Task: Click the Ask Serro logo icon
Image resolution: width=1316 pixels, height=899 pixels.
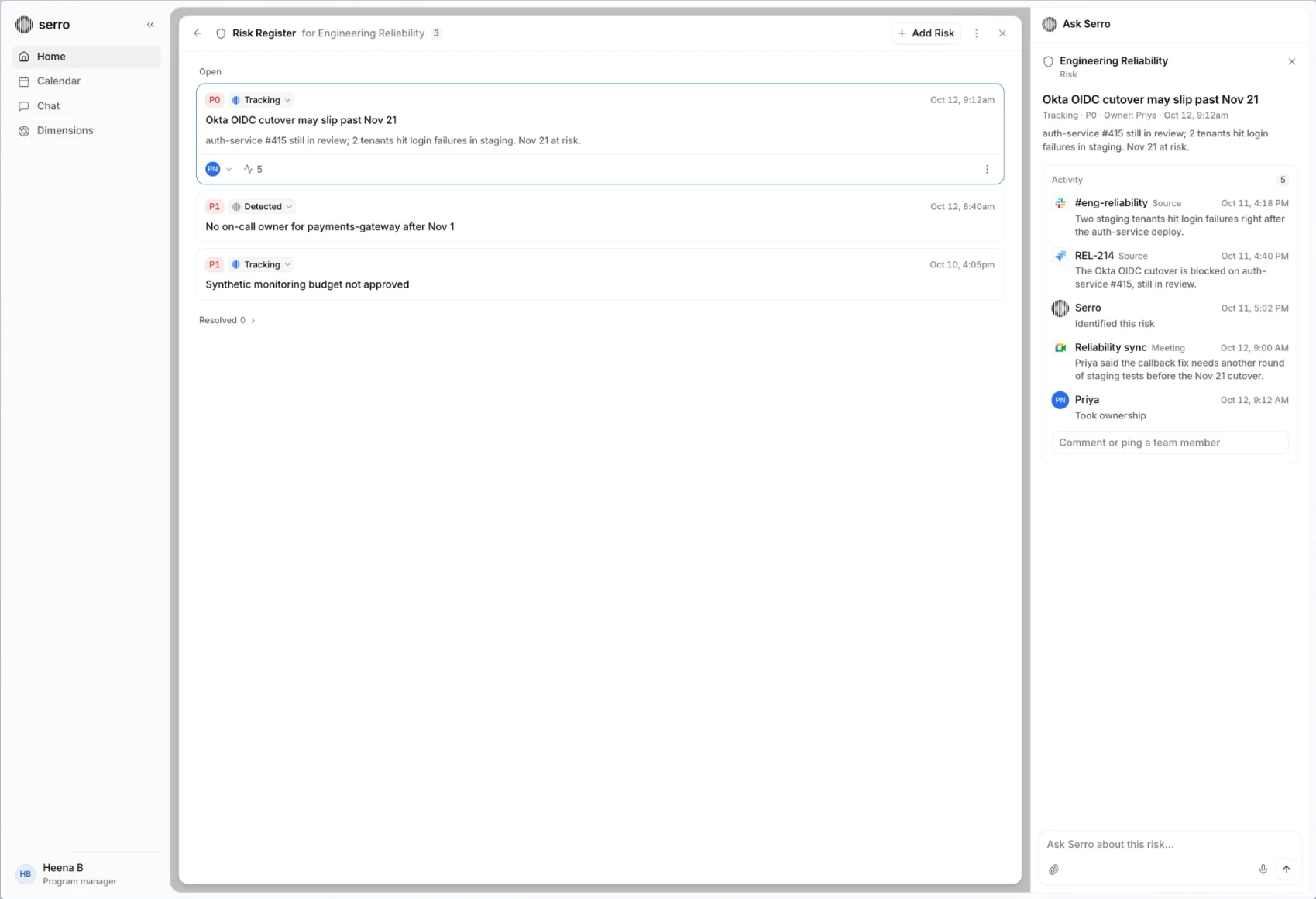Action: point(1050,24)
